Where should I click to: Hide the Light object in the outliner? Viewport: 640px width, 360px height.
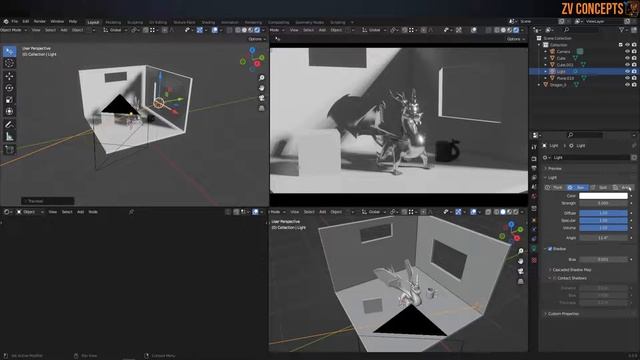627,71
